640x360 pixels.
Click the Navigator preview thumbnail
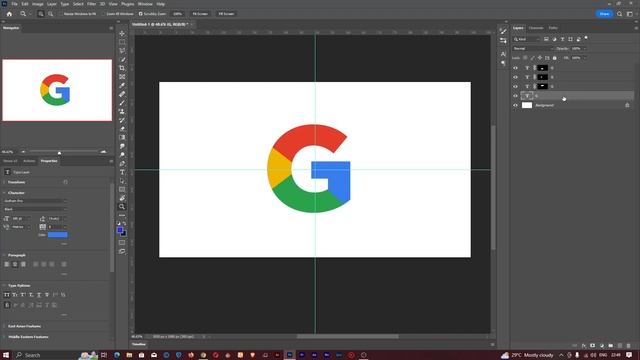(57, 90)
